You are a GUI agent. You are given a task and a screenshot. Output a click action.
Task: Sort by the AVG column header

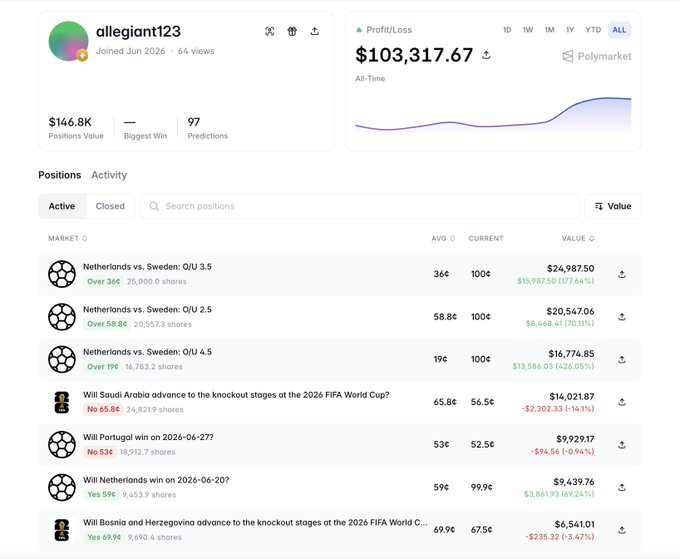tap(443, 239)
